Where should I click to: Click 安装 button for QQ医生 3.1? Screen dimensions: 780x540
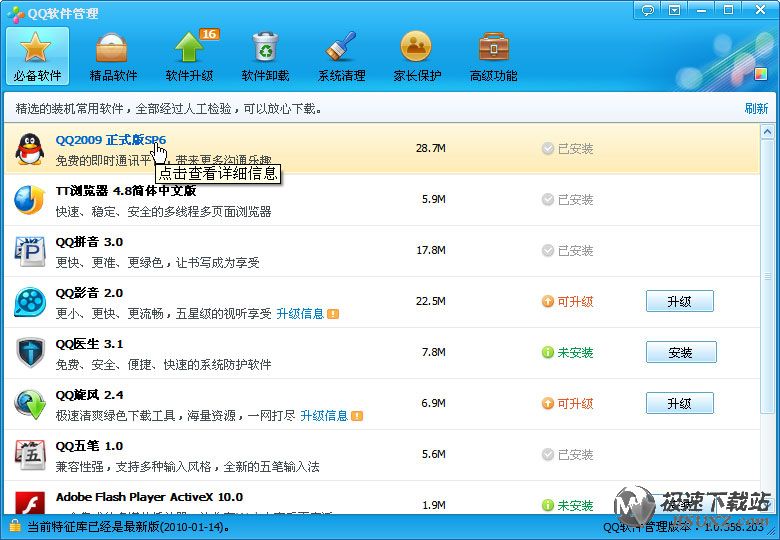(680, 352)
